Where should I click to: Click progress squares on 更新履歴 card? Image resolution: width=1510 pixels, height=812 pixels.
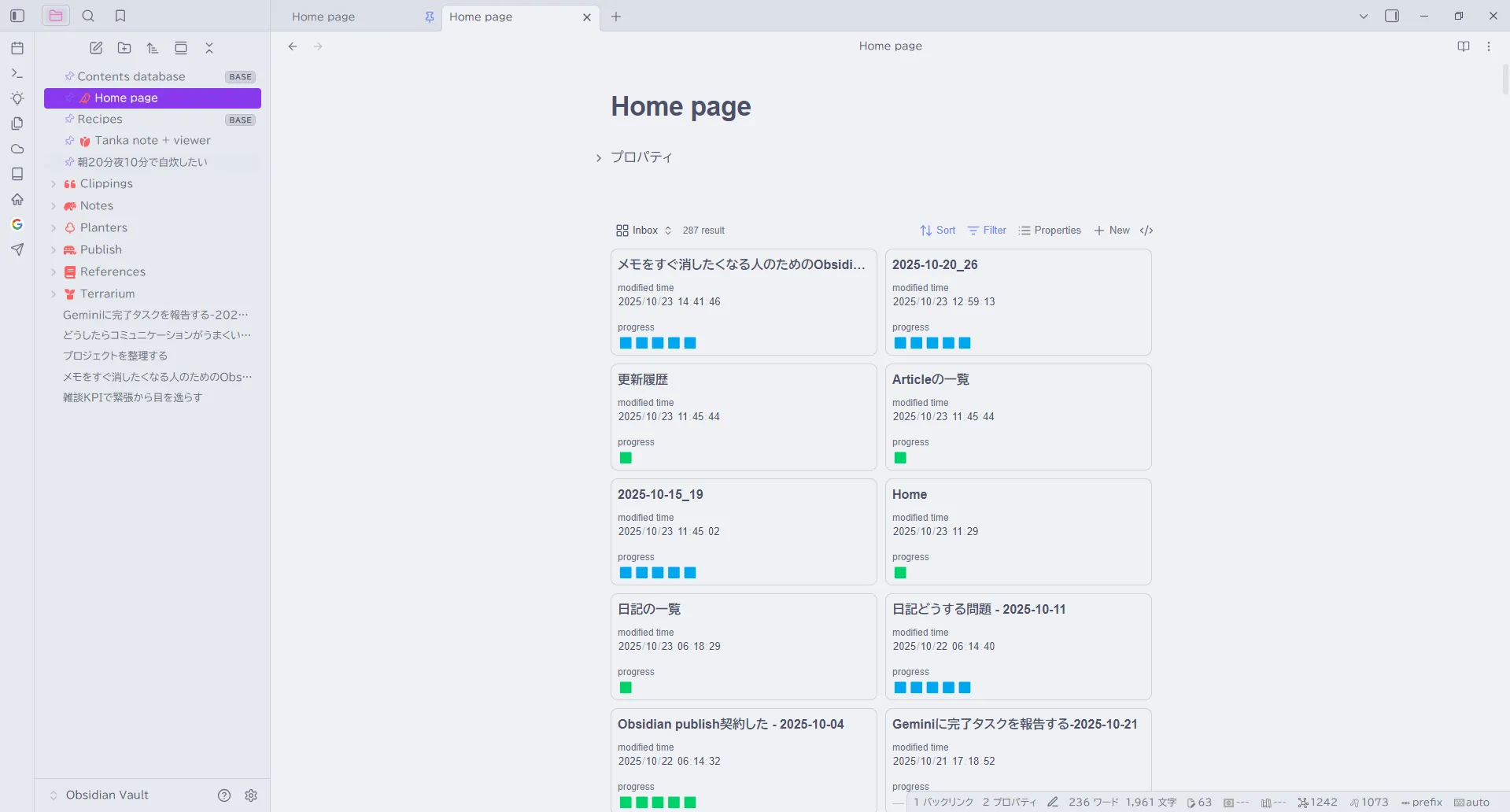click(x=626, y=458)
